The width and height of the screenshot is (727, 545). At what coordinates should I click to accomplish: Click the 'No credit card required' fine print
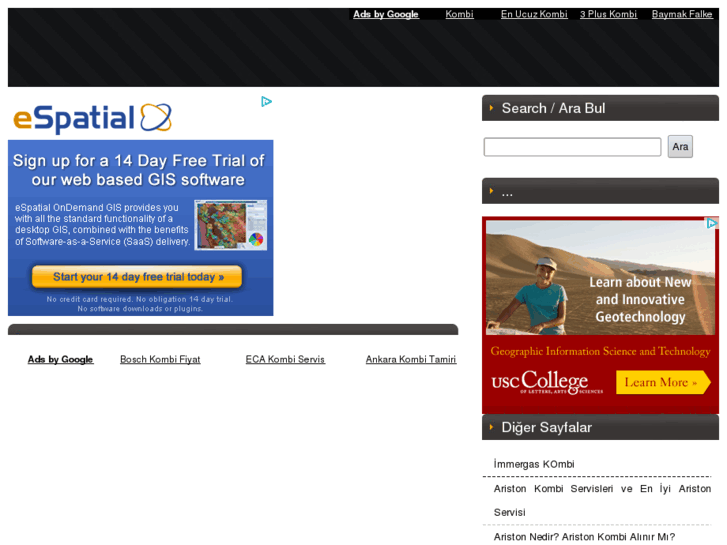click(x=140, y=304)
